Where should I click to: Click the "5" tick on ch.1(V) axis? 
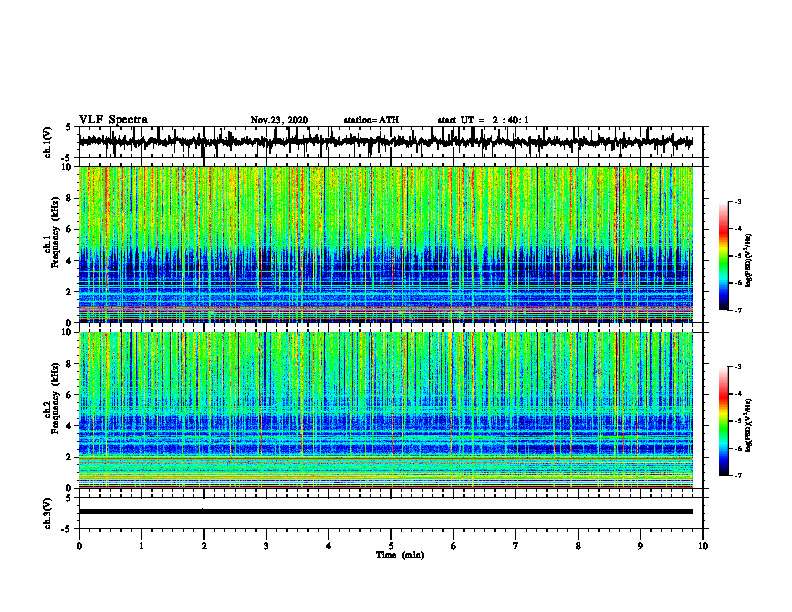[x=68, y=127]
